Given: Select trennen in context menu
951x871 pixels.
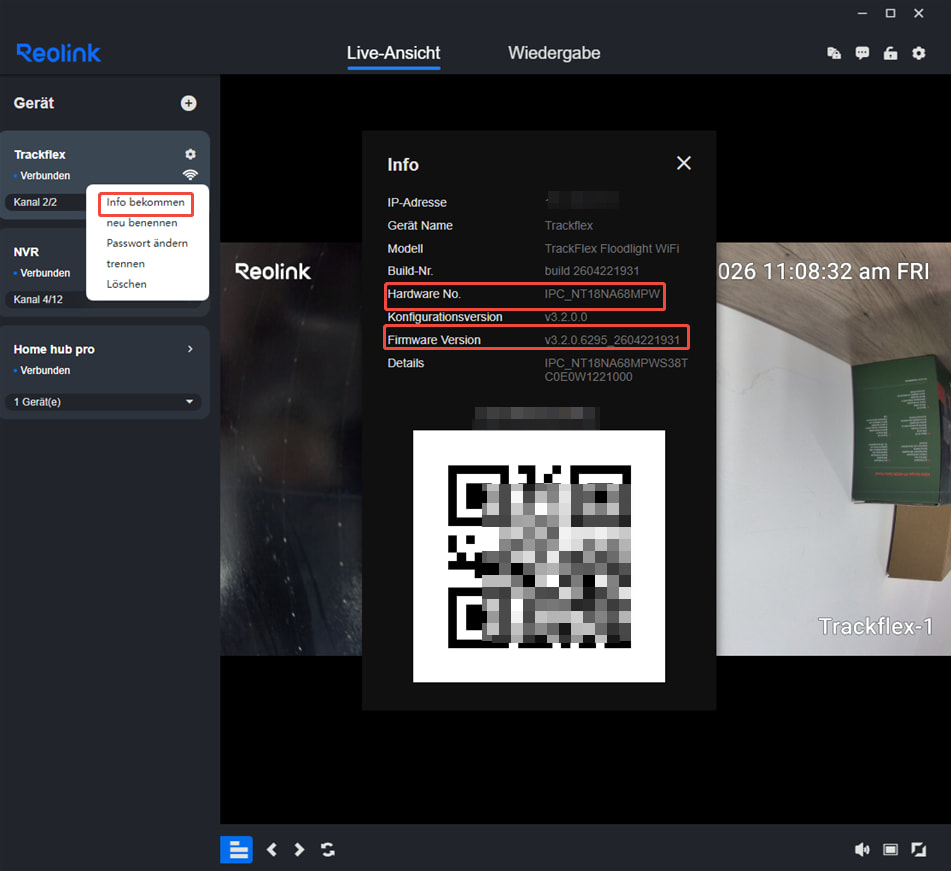Looking at the screenshot, I should (126, 264).
